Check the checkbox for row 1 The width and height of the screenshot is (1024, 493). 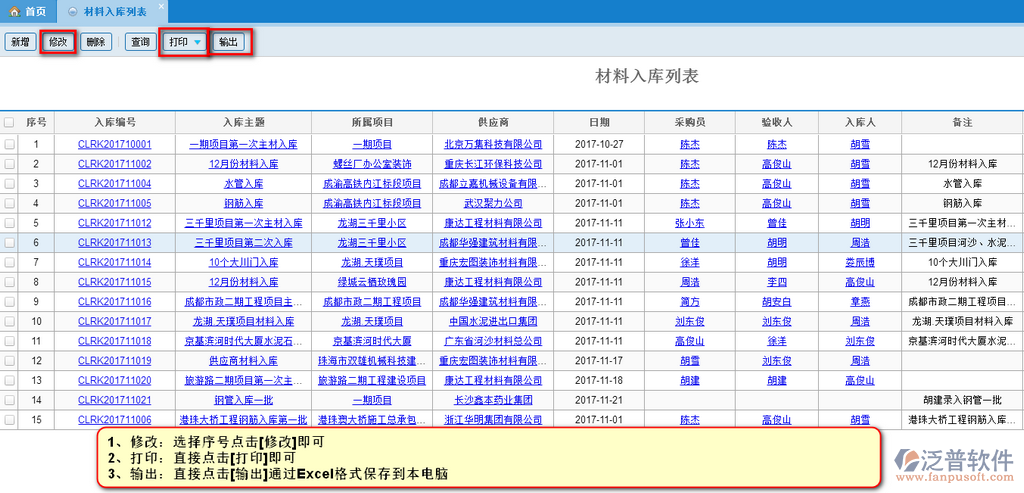coord(9,144)
